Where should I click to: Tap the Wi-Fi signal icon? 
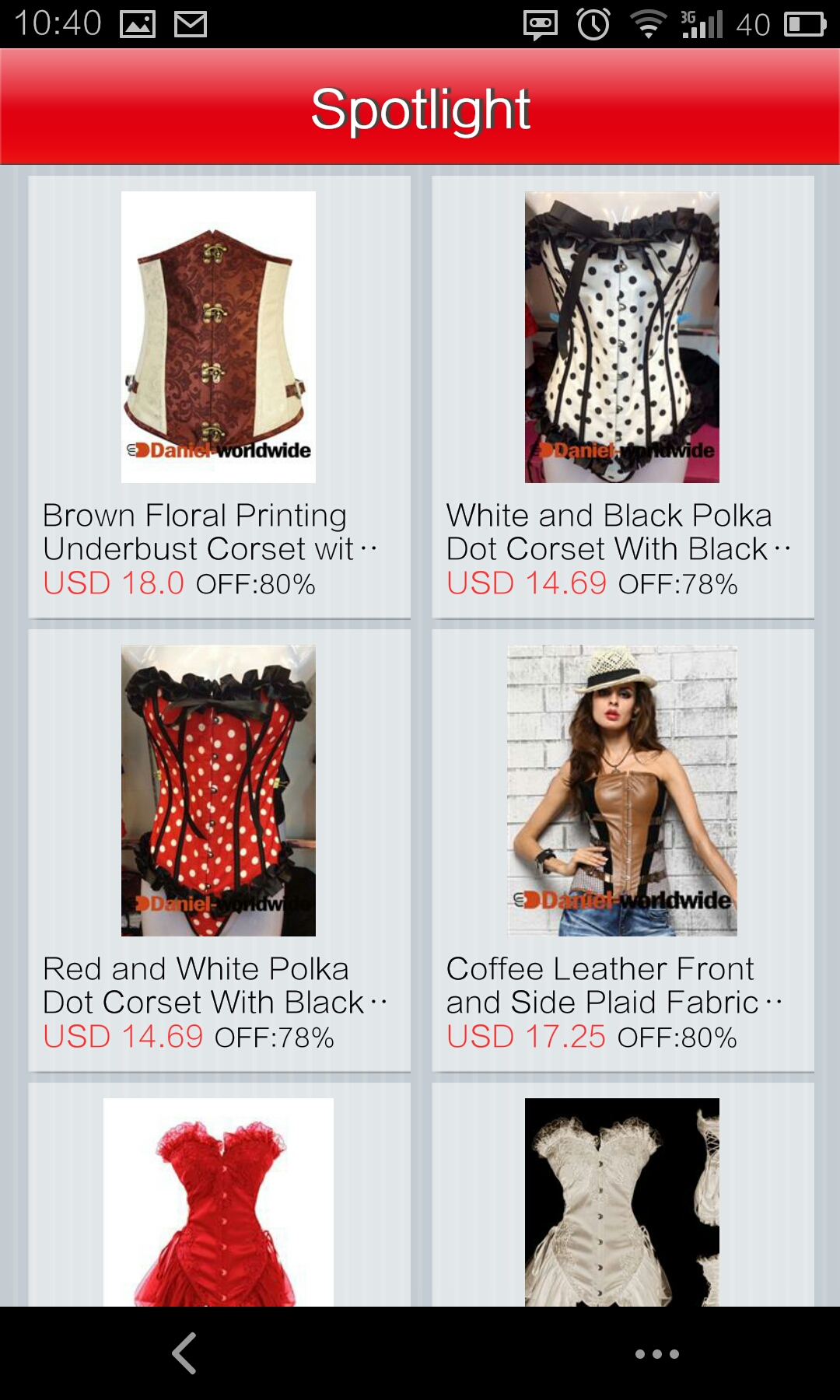(x=649, y=24)
